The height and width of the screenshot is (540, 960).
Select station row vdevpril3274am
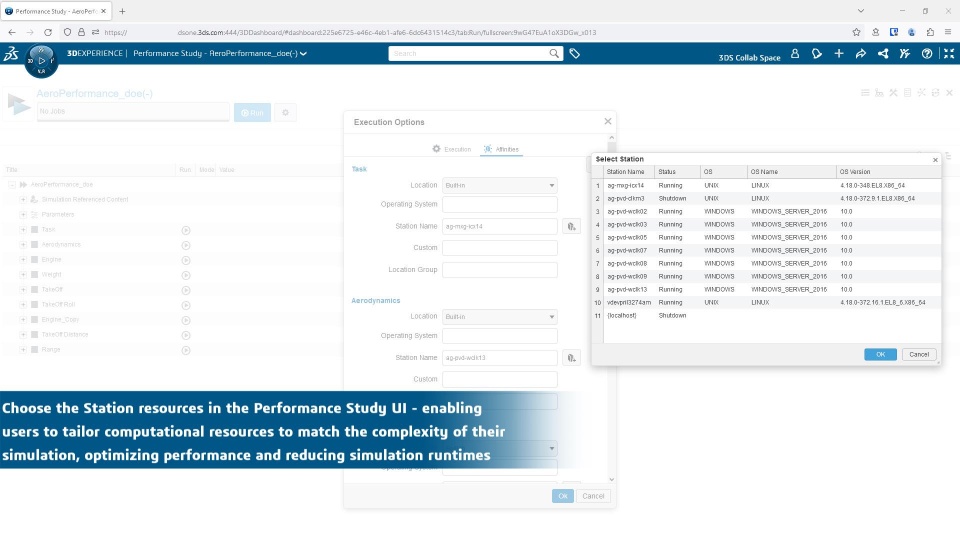pyautogui.click(x=767, y=303)
